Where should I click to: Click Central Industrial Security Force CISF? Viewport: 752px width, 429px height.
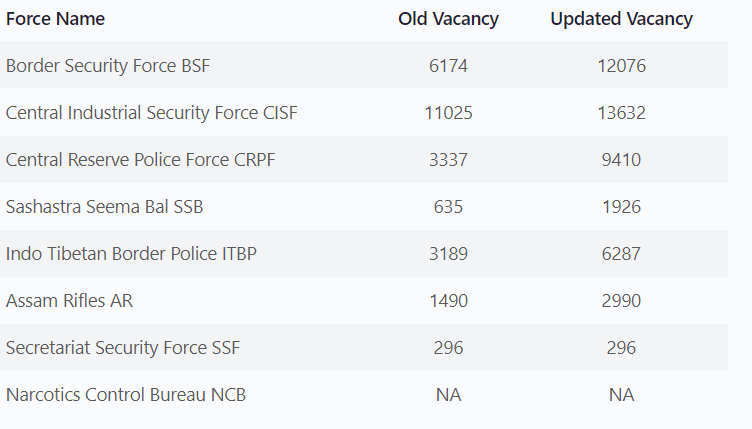tap(151, 113)
